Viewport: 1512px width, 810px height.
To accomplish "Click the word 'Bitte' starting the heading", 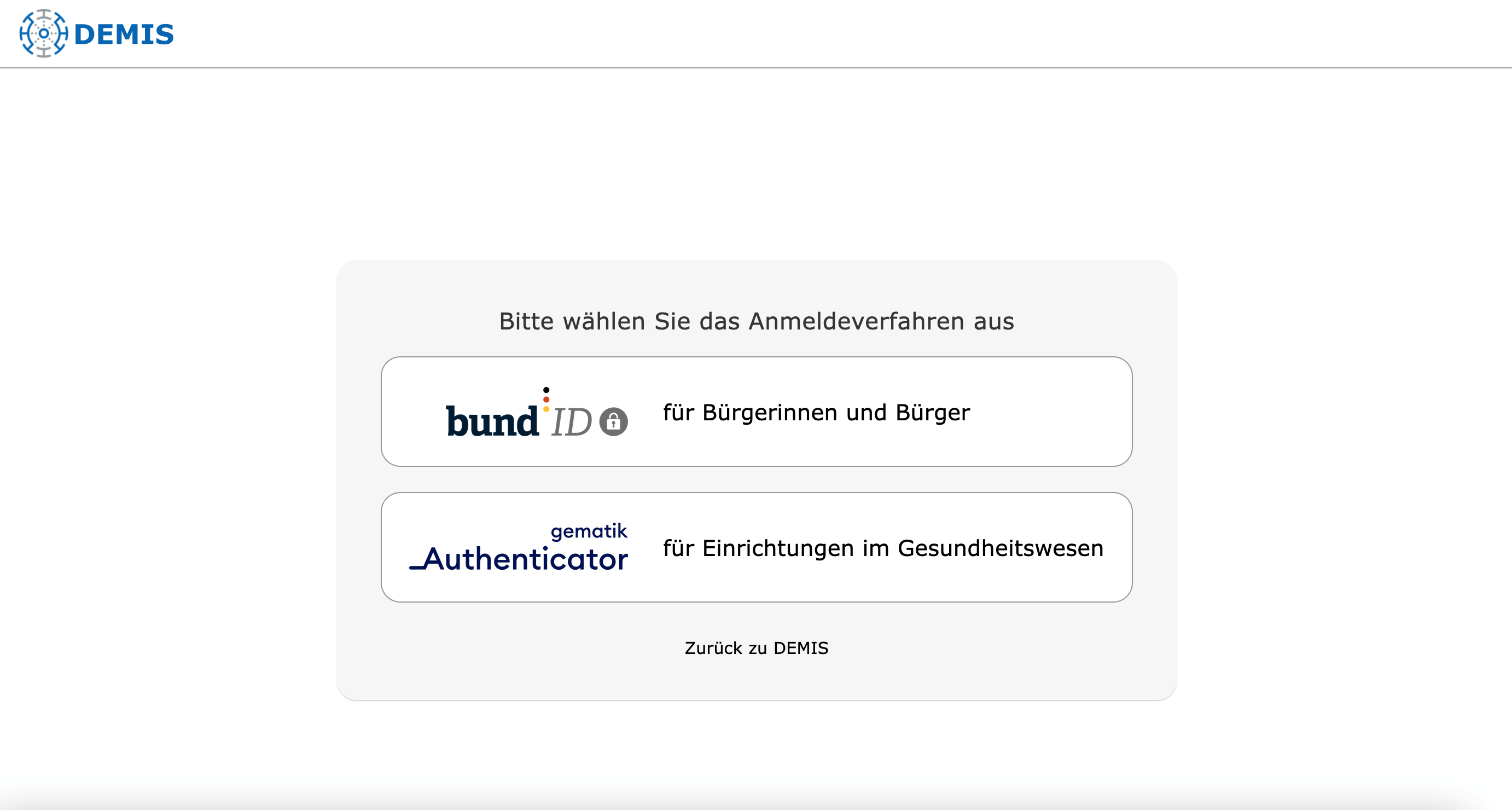I will click(x=526, y=321).
